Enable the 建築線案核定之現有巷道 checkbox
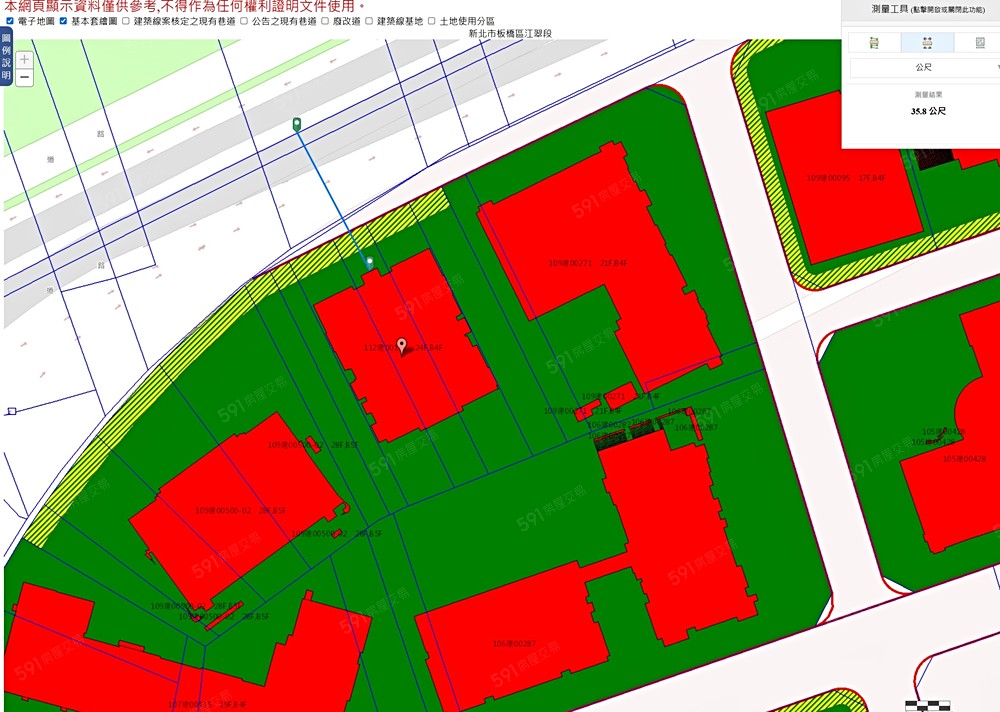This screenshot has width=1000, height=712. click(x=125, y=20)
